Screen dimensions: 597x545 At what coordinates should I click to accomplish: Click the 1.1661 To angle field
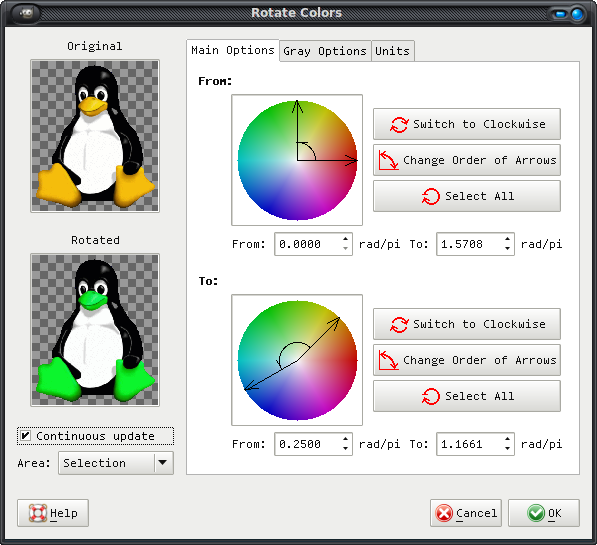click(x=469, y=444)
